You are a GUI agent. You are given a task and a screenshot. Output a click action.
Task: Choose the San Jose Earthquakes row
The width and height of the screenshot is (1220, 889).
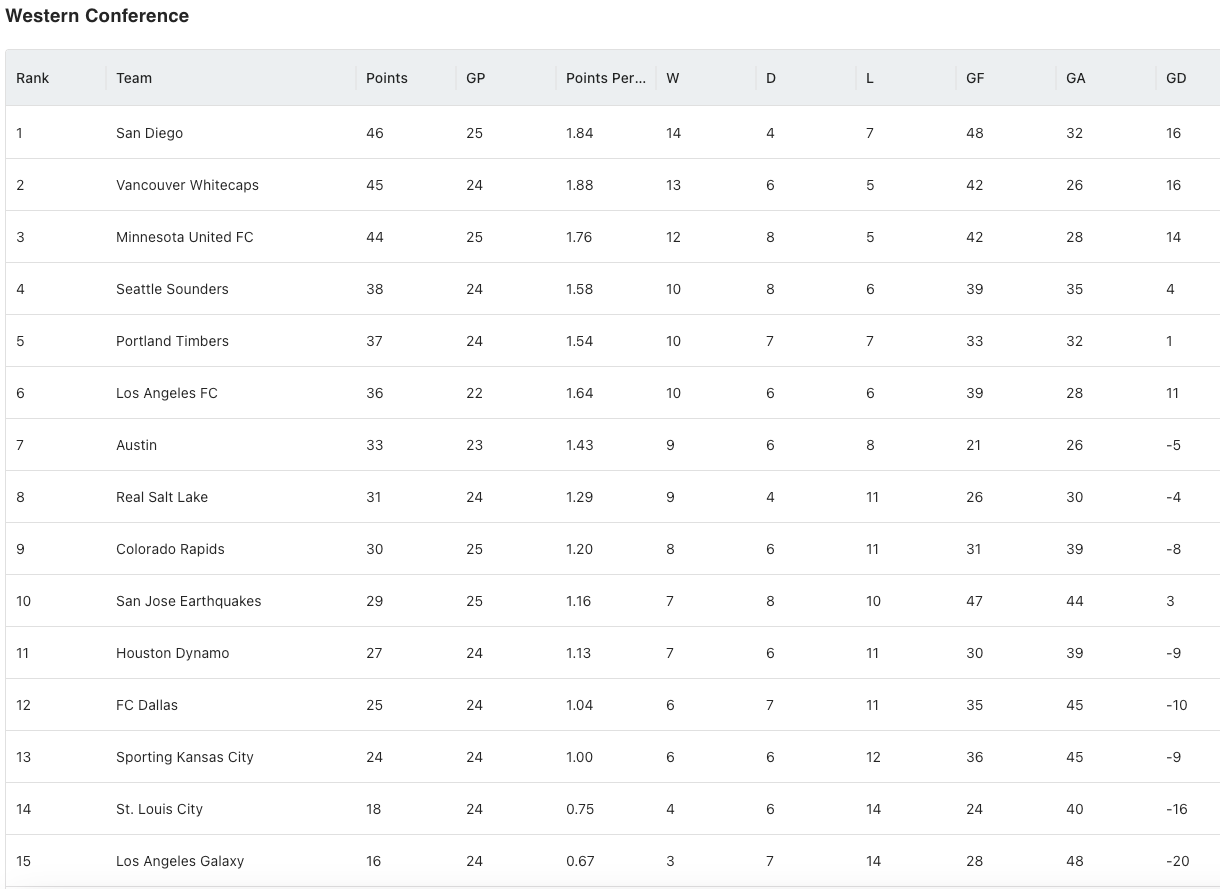tap(613, 601)
